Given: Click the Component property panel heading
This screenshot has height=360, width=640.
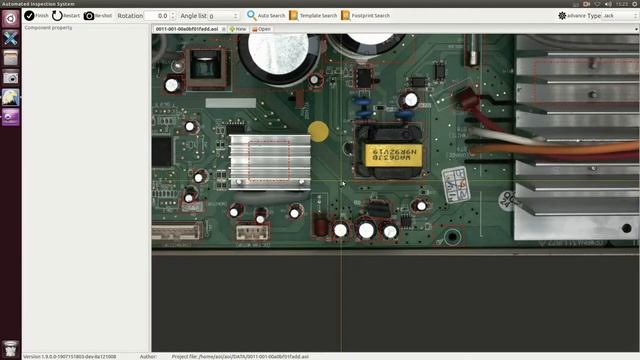Looking at the screenshot, I should (x=48, y=28).
